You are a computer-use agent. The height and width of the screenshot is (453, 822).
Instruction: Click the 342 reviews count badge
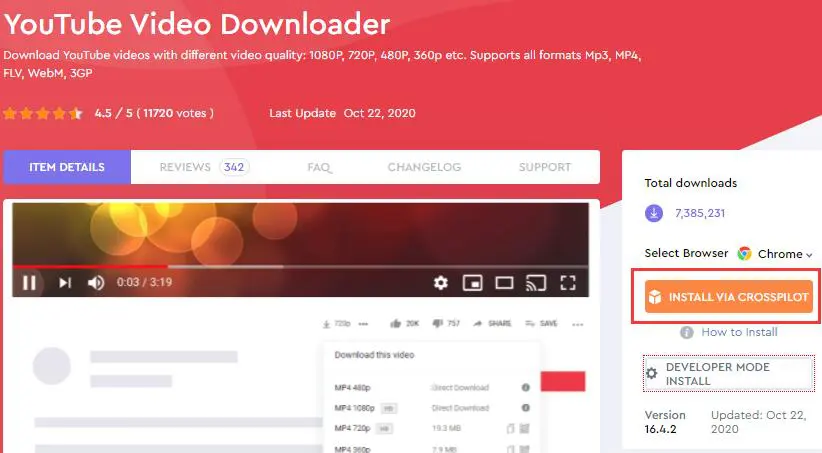[x=234, y=167]
